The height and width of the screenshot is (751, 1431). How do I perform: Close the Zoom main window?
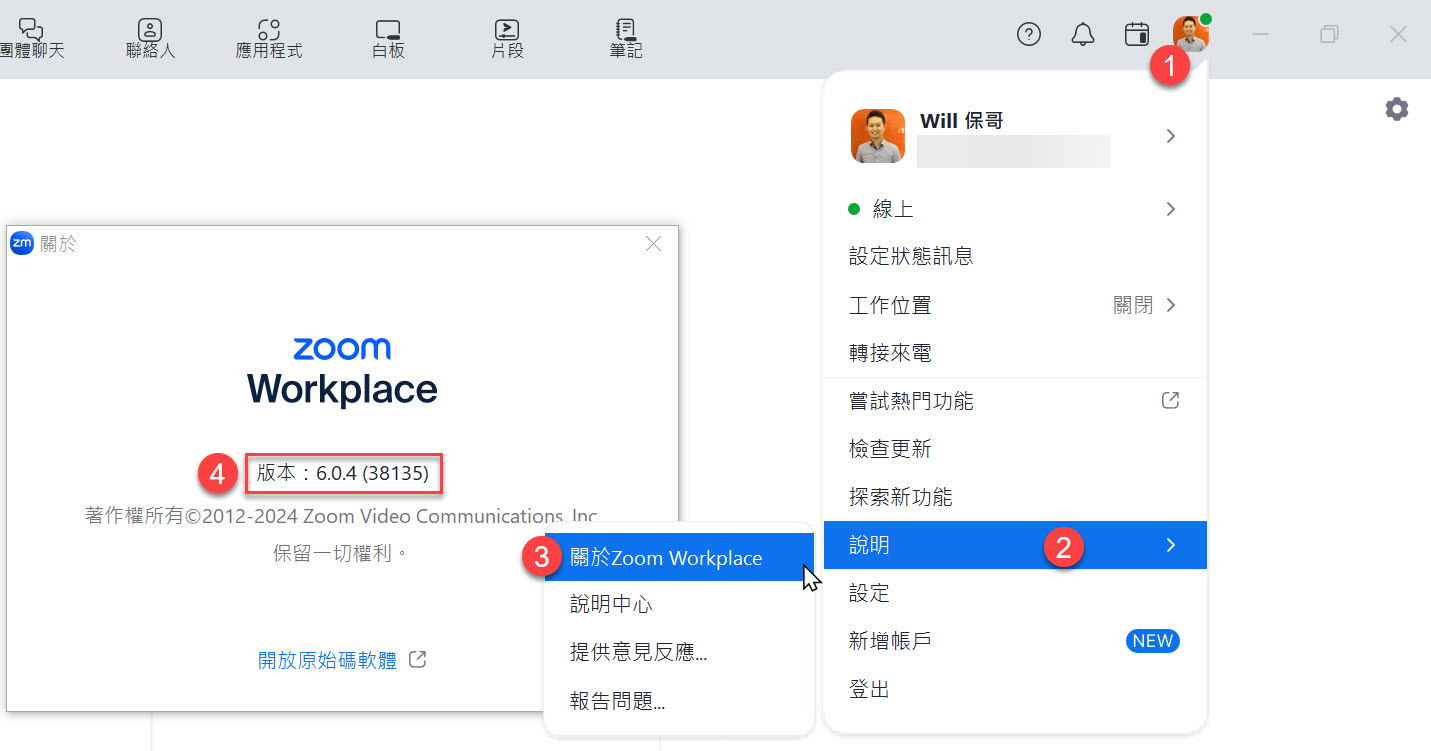(1398, 34)
